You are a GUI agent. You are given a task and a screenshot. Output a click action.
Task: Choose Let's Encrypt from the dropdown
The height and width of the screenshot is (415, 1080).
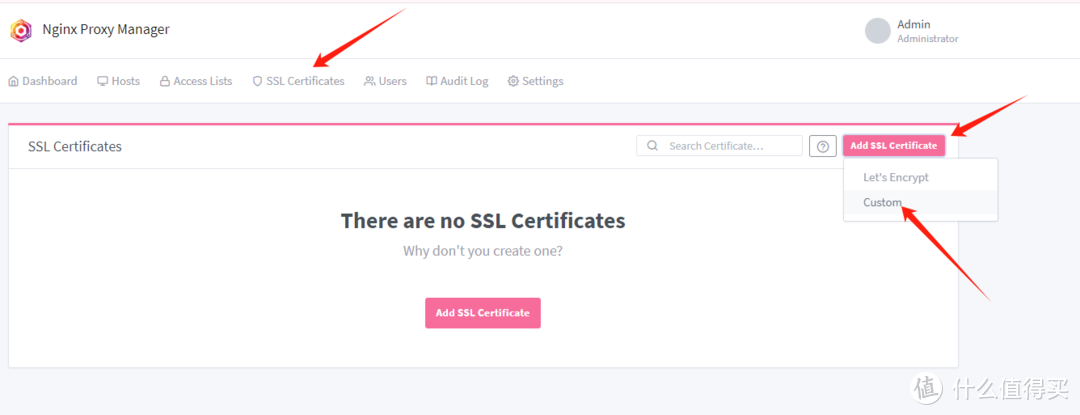pyautogui.click(x=920, y=178)
